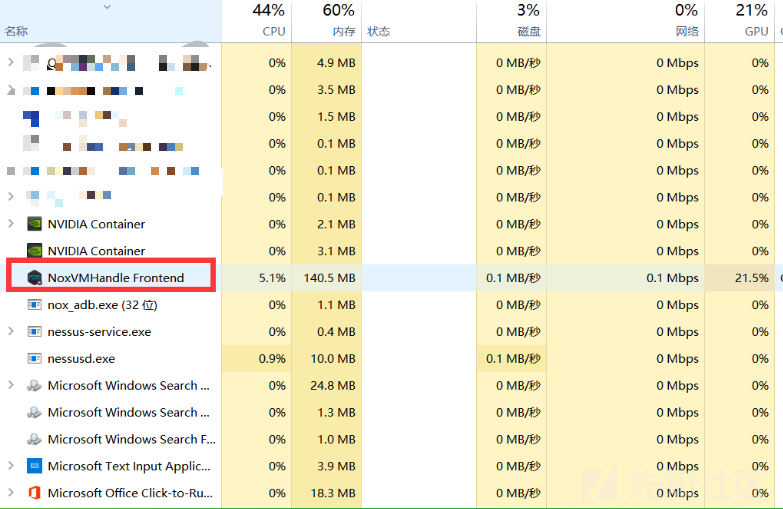
Task: Expand the Microsoft Text Input Application group
Action: (x=11, y=466)
